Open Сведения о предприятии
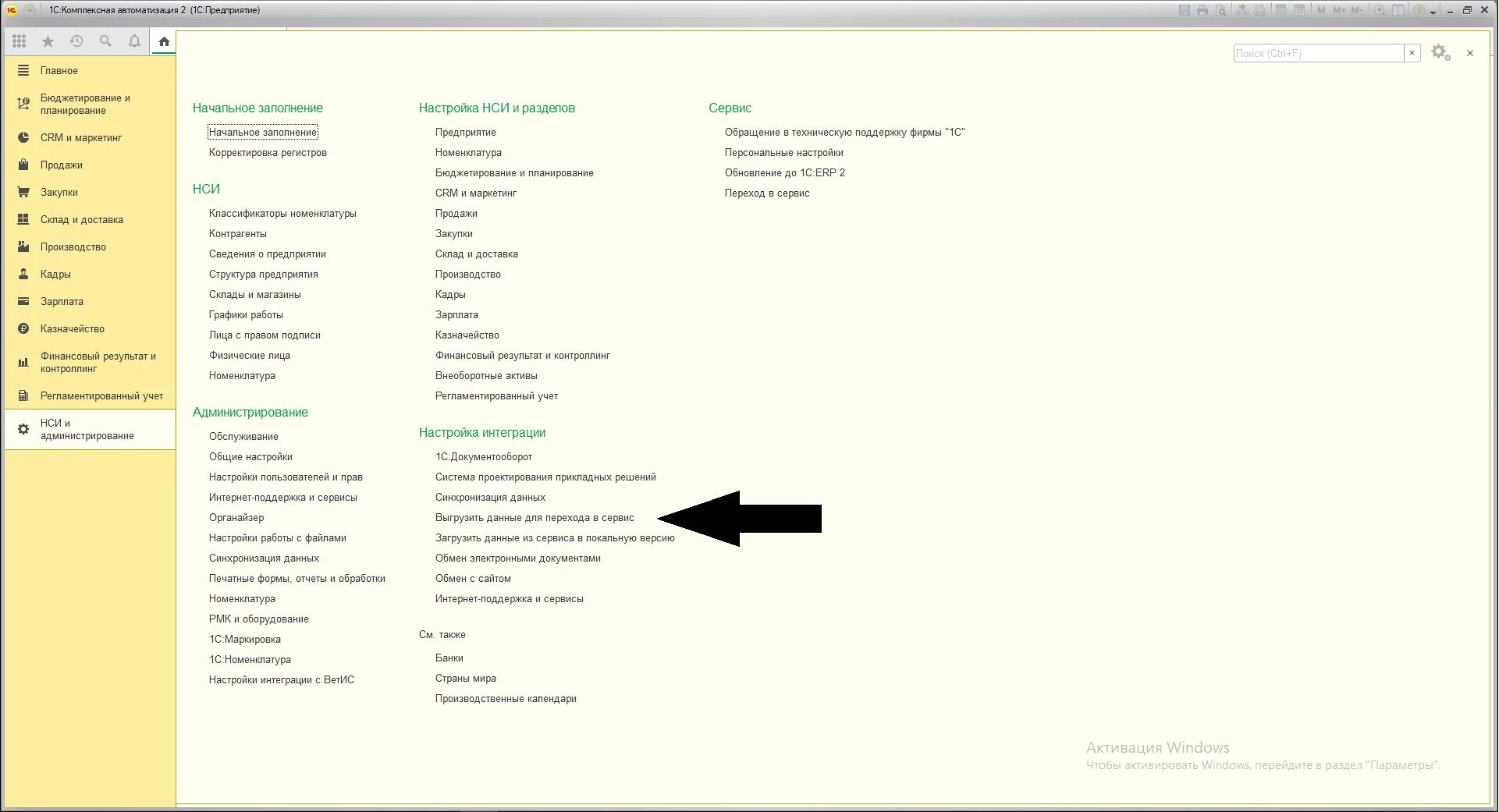 tap(268, 254)
